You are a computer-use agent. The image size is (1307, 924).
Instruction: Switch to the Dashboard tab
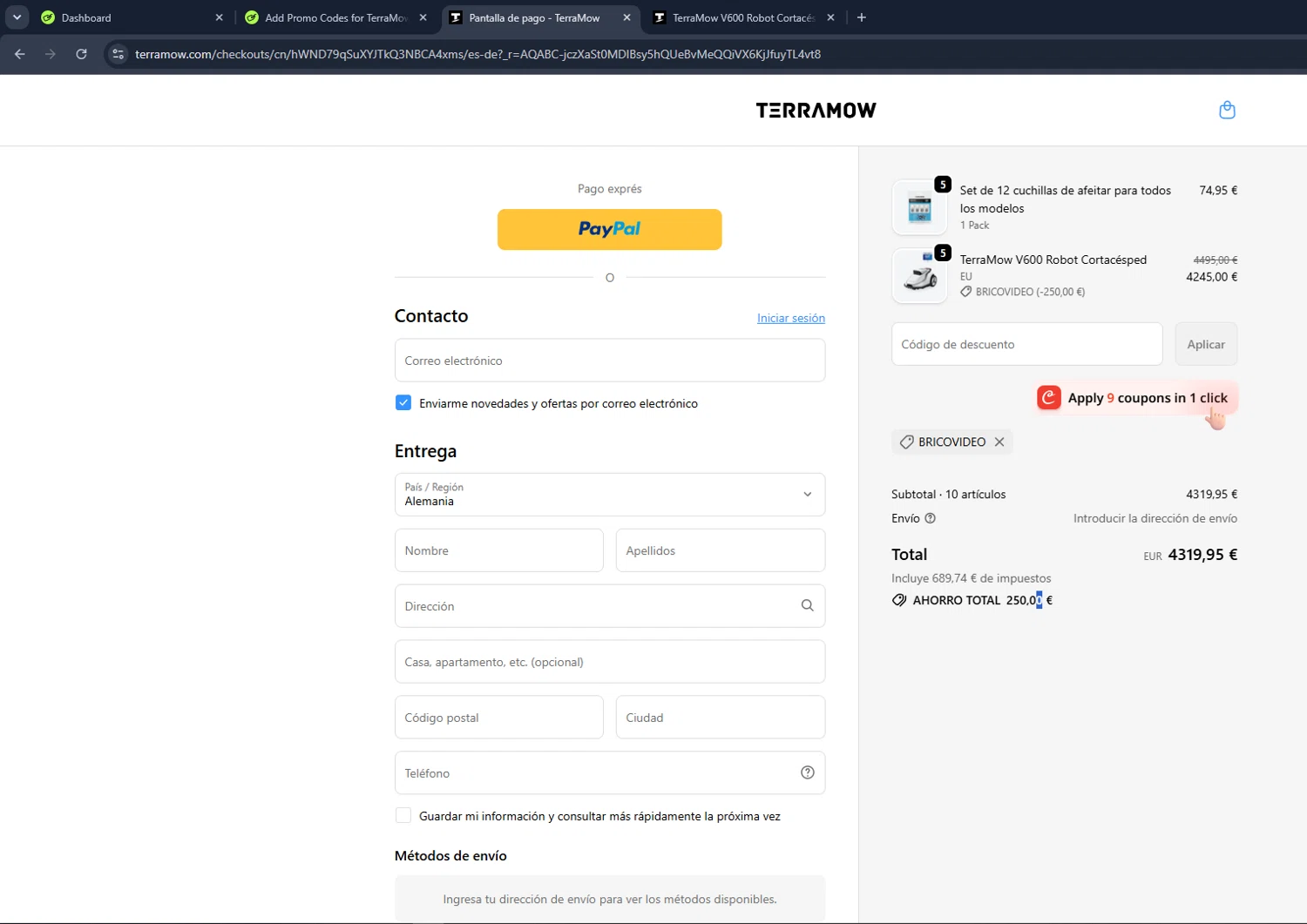pos(131,17)
